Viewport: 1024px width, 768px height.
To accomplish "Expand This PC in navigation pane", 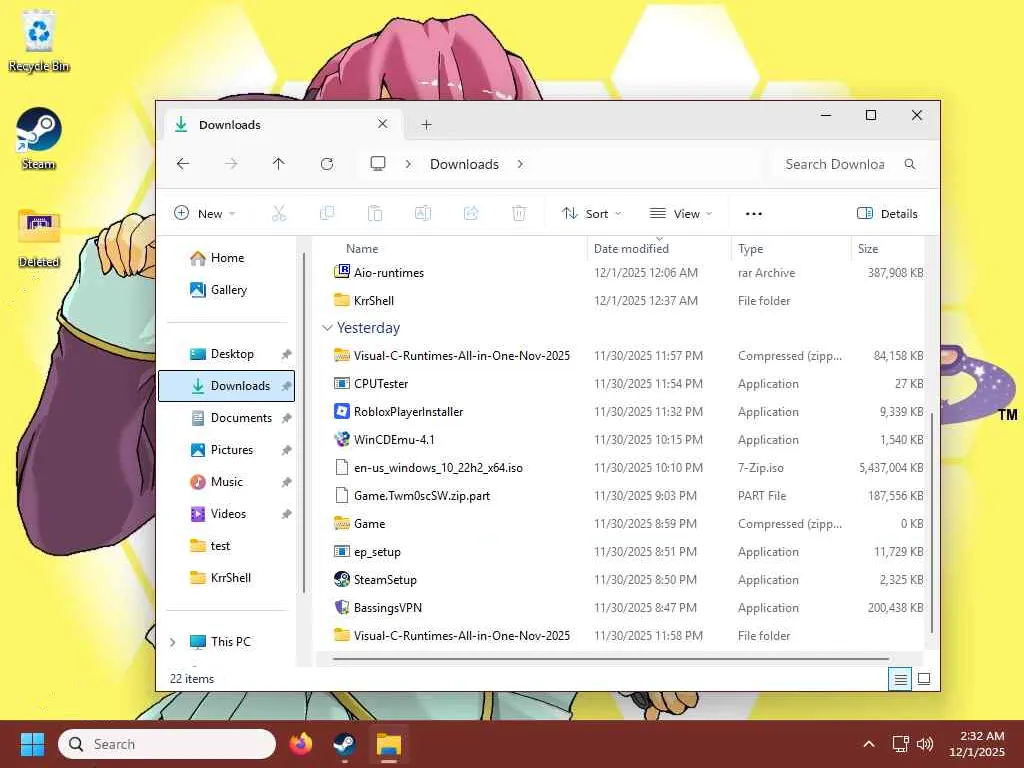I will pyautogui.click(x=172, y=642).
